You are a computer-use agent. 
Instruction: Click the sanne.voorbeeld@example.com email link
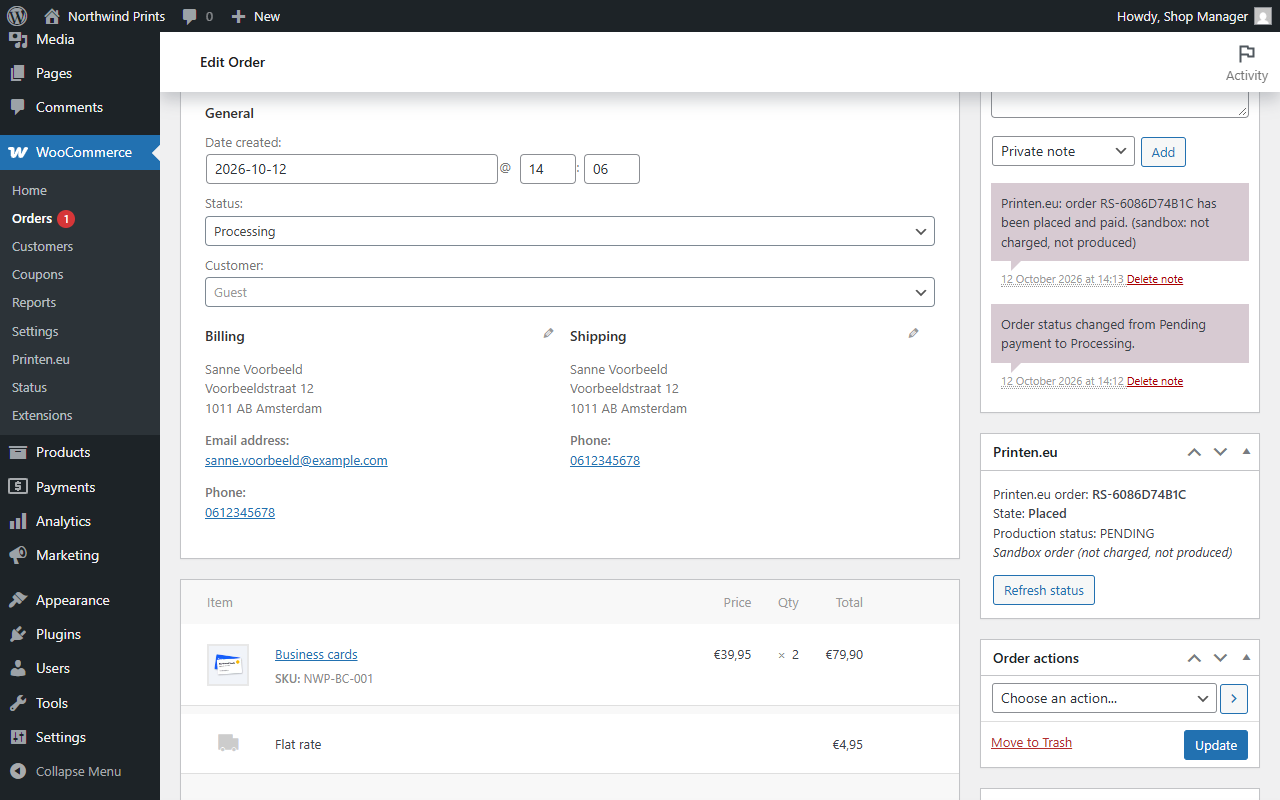click(x=296, y=460)
